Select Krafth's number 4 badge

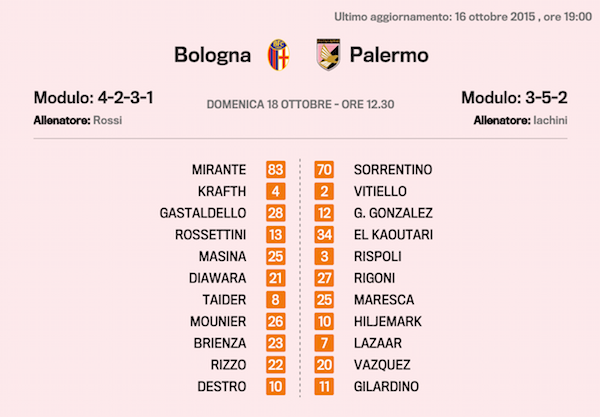(x=276, y=191)
